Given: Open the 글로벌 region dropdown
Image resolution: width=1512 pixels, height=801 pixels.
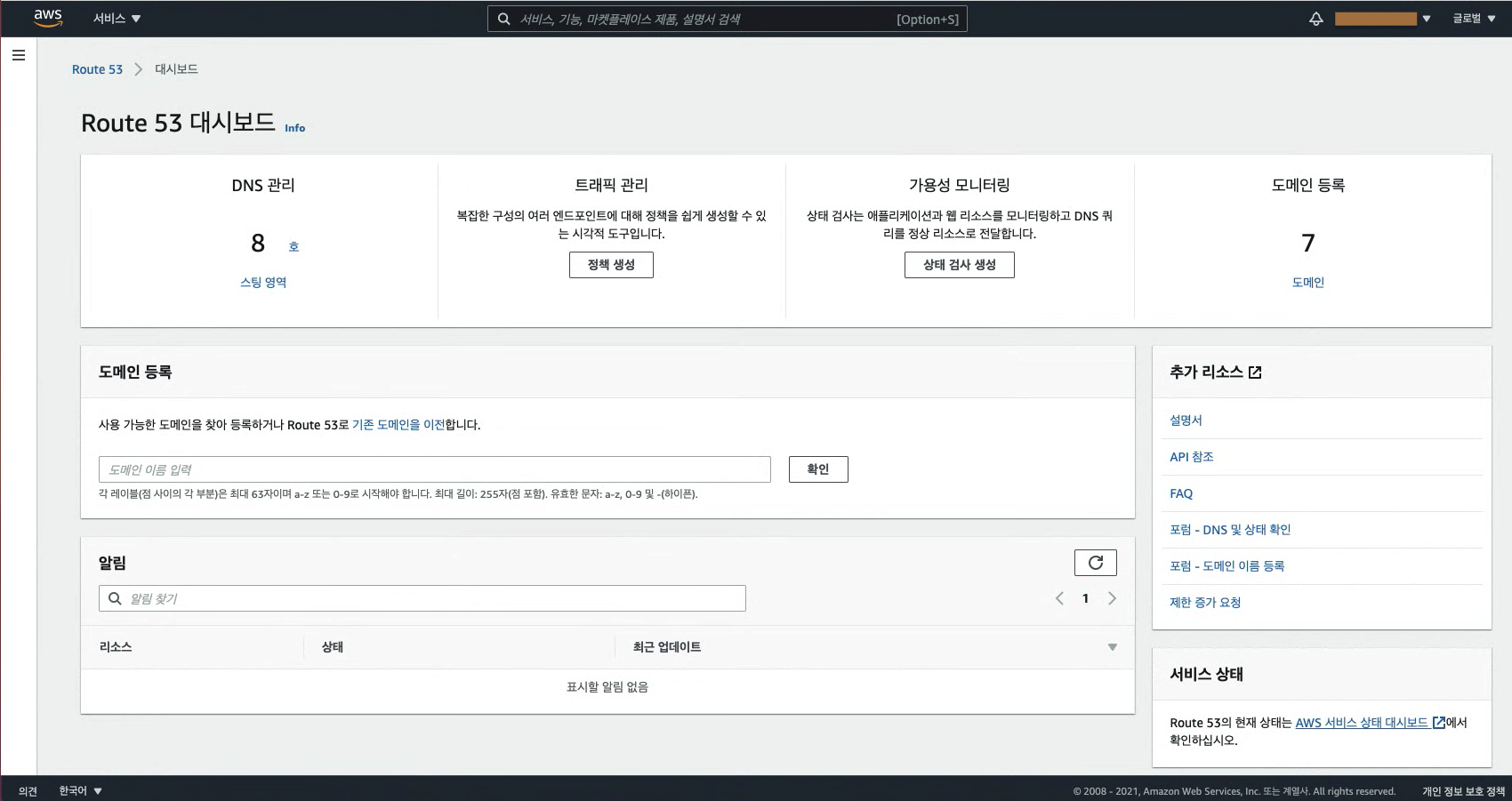Looking at the screenshot, I should click(1474, 19).
